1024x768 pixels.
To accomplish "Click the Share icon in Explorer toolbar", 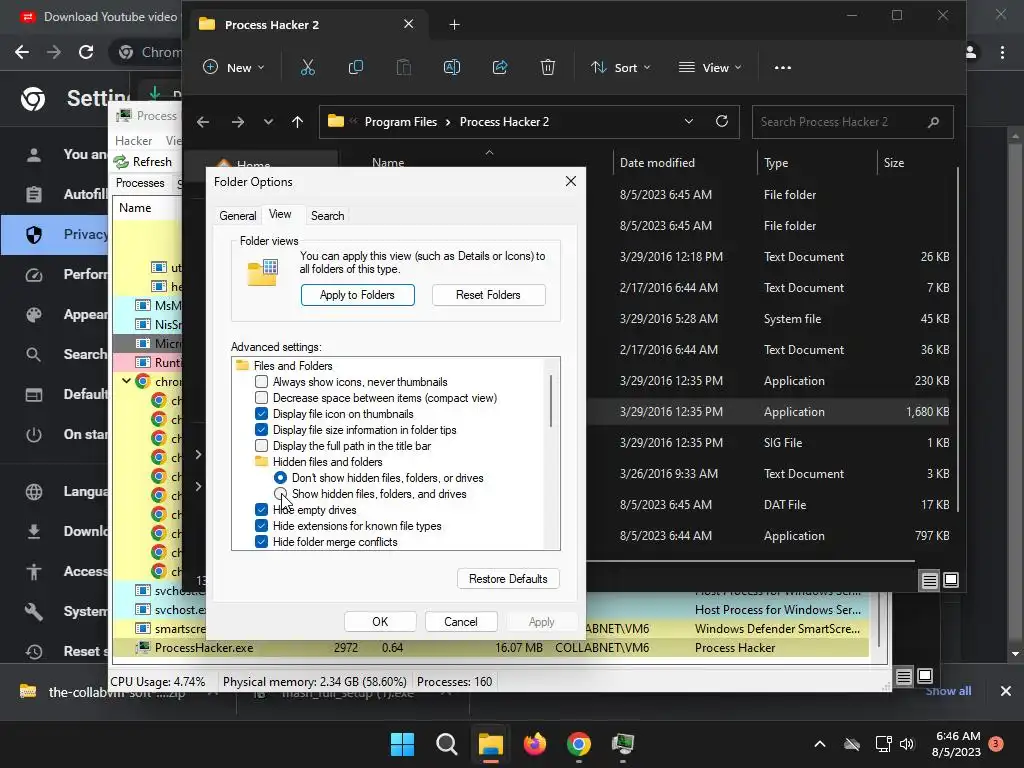I will click(x=500, y=67).
